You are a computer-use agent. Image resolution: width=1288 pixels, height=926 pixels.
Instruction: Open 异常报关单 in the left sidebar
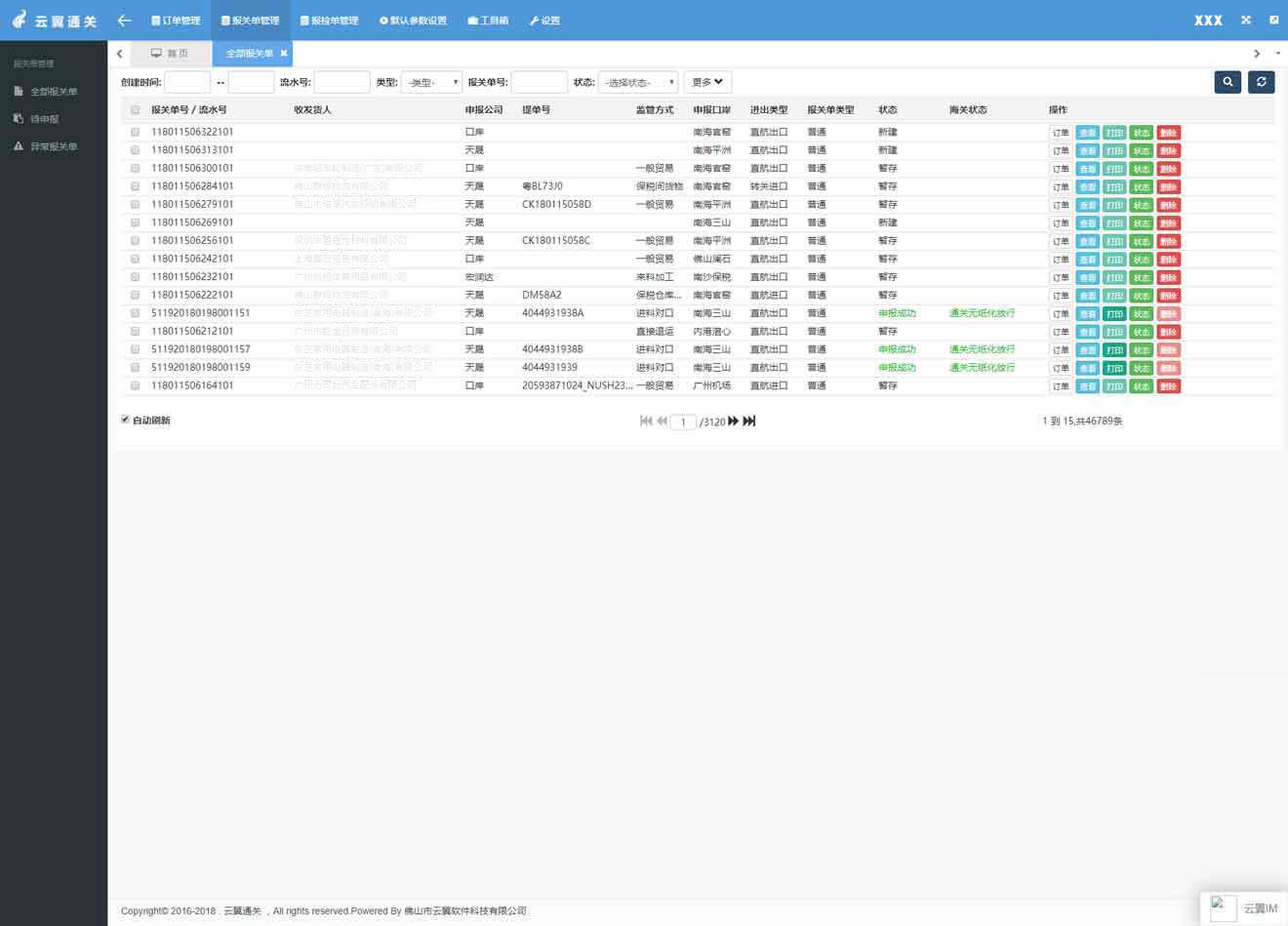pos(53,146)
